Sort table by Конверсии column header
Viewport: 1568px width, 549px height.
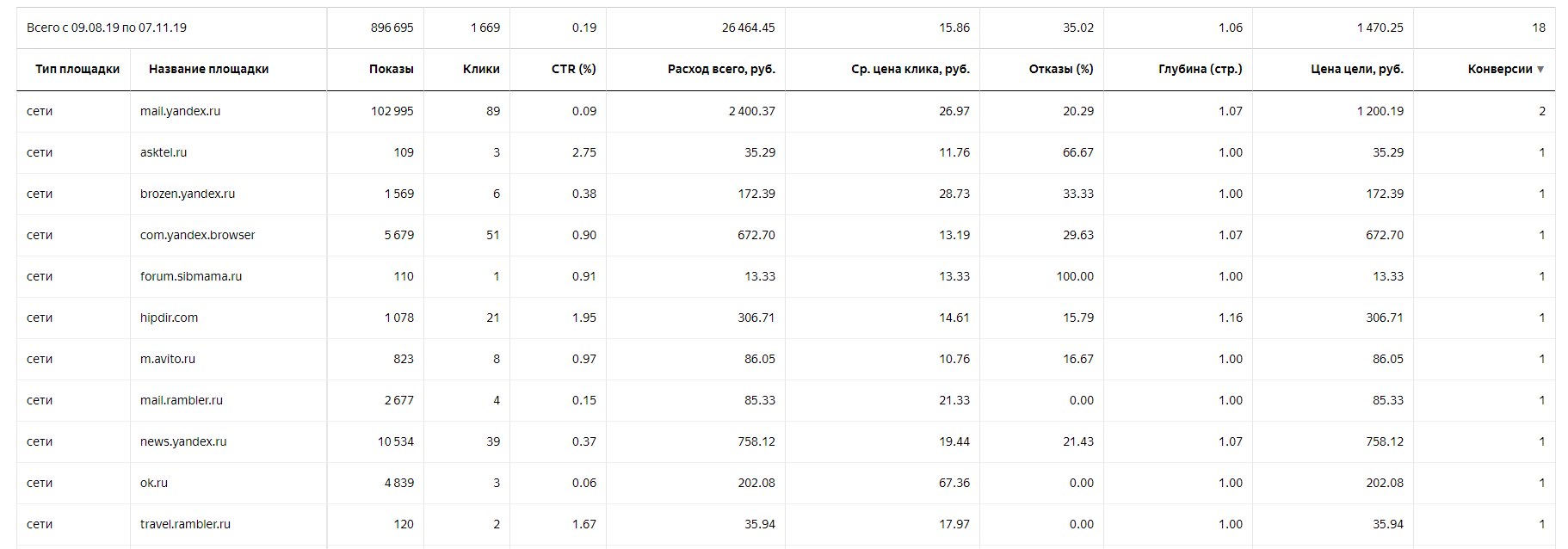1500,69
